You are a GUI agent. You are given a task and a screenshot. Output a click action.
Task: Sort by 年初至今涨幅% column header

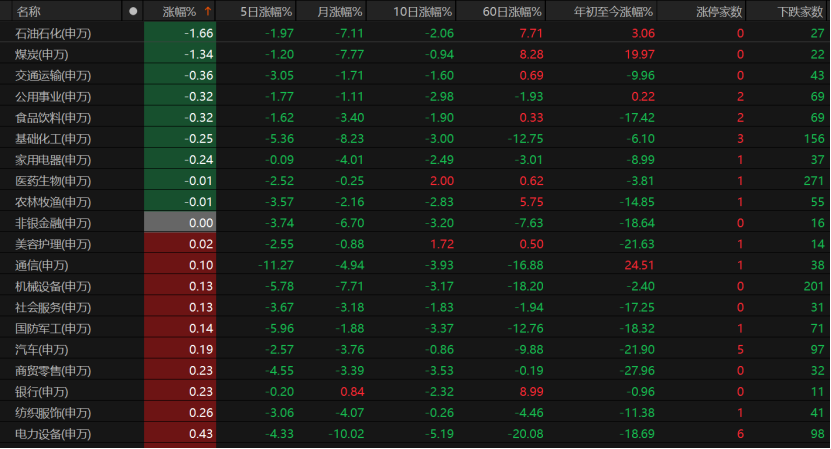613,12
